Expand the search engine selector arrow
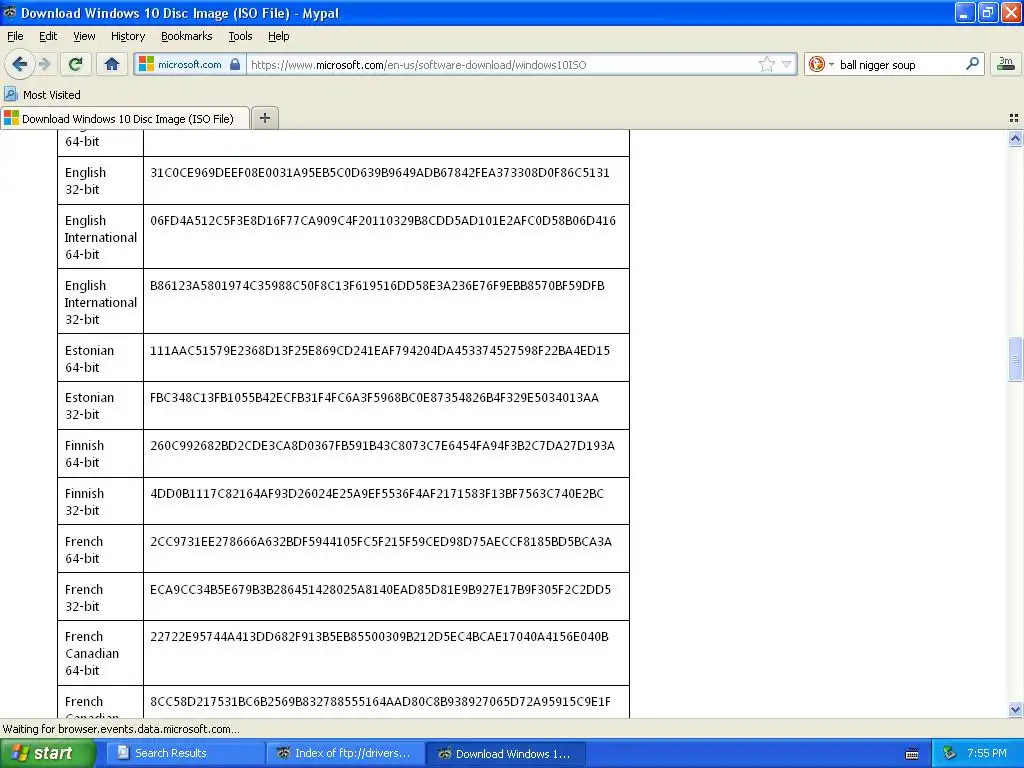Screen dimensions: 1024x768 831,64
